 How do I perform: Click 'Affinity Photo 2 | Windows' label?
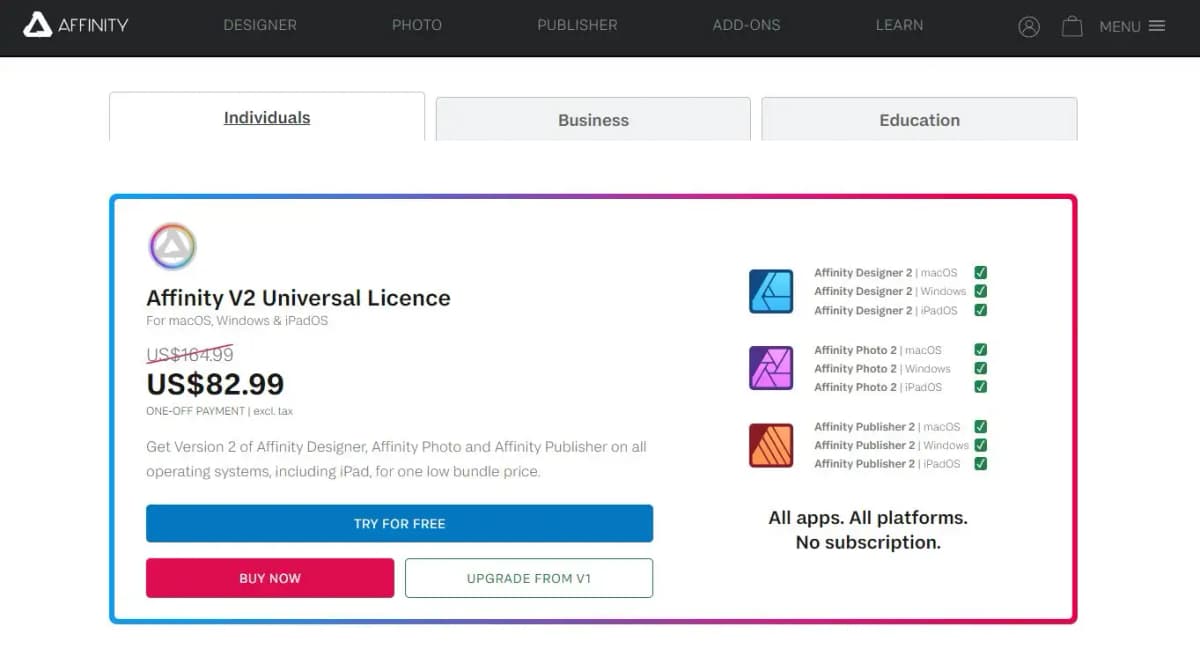point(882,368)
